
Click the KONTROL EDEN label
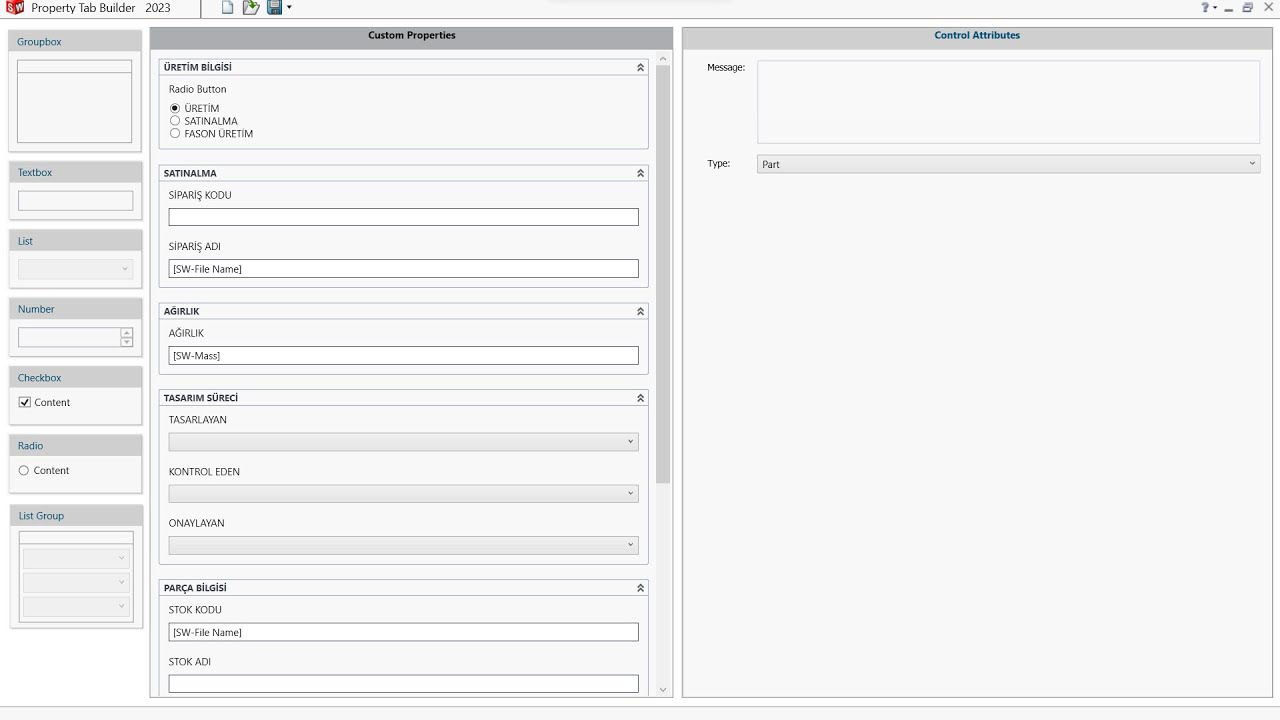pyautogui.click(x=204, y=472)
